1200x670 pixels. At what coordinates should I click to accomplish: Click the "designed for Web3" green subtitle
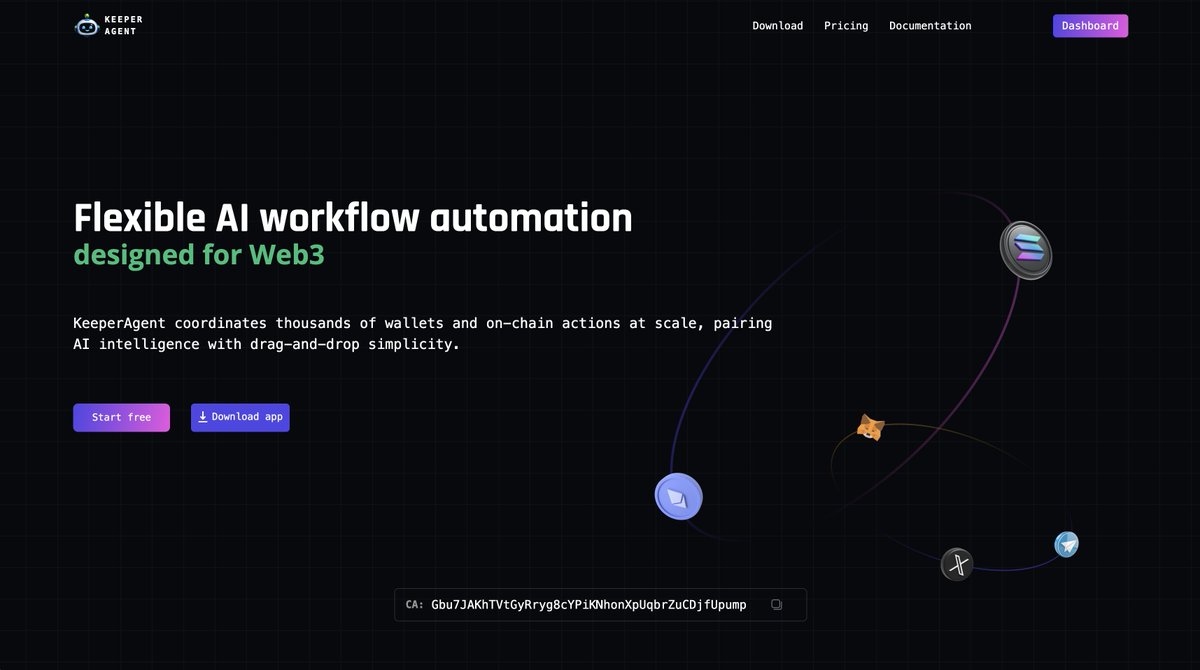click(x=199, y=254)
